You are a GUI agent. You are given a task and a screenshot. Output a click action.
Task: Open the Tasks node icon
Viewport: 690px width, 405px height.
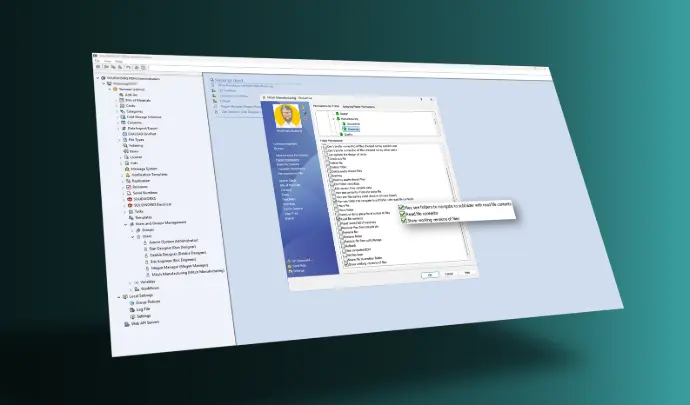[131, 211]
